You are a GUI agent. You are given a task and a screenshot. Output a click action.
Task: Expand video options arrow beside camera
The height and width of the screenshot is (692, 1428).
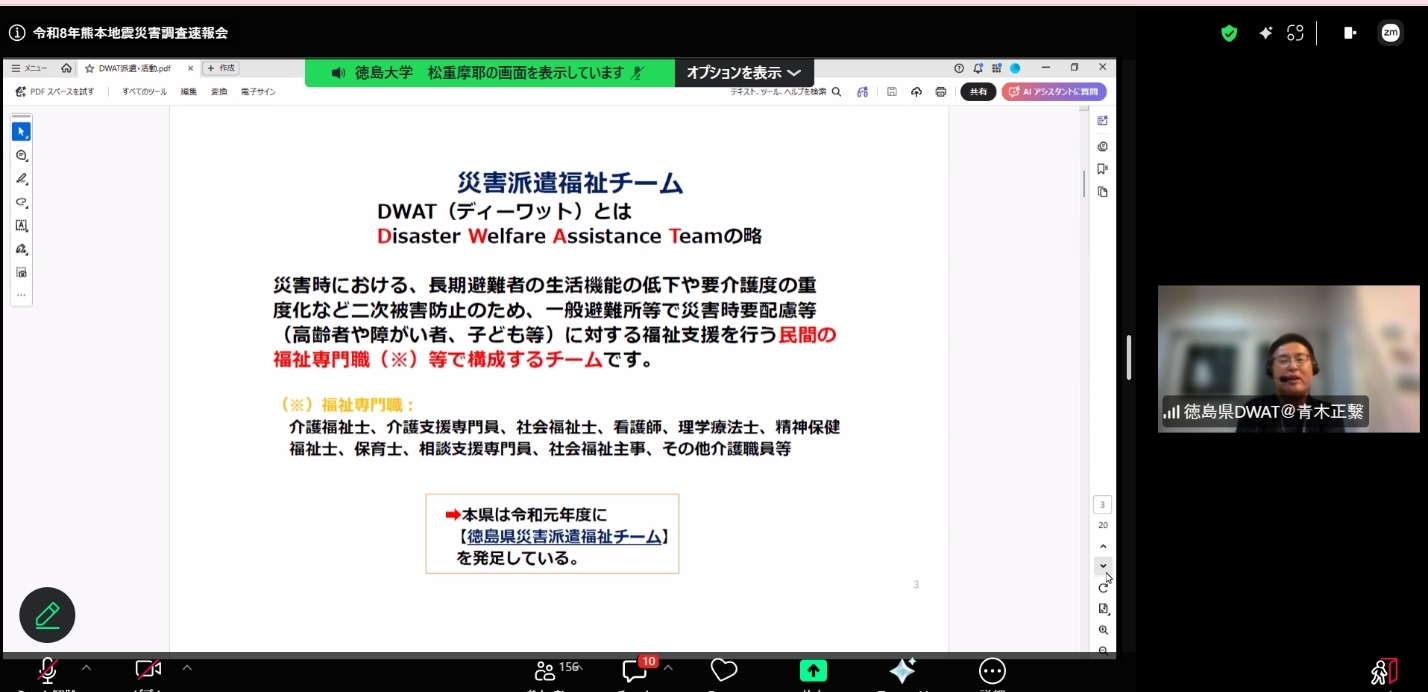[187, 667]
